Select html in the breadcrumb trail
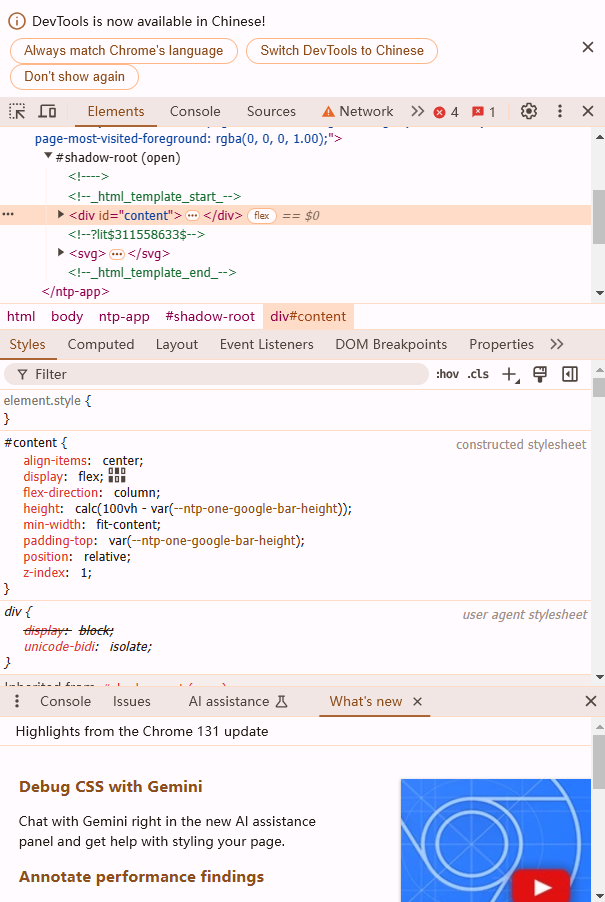The height and width of the screenshot is (902, 605). 21,316
